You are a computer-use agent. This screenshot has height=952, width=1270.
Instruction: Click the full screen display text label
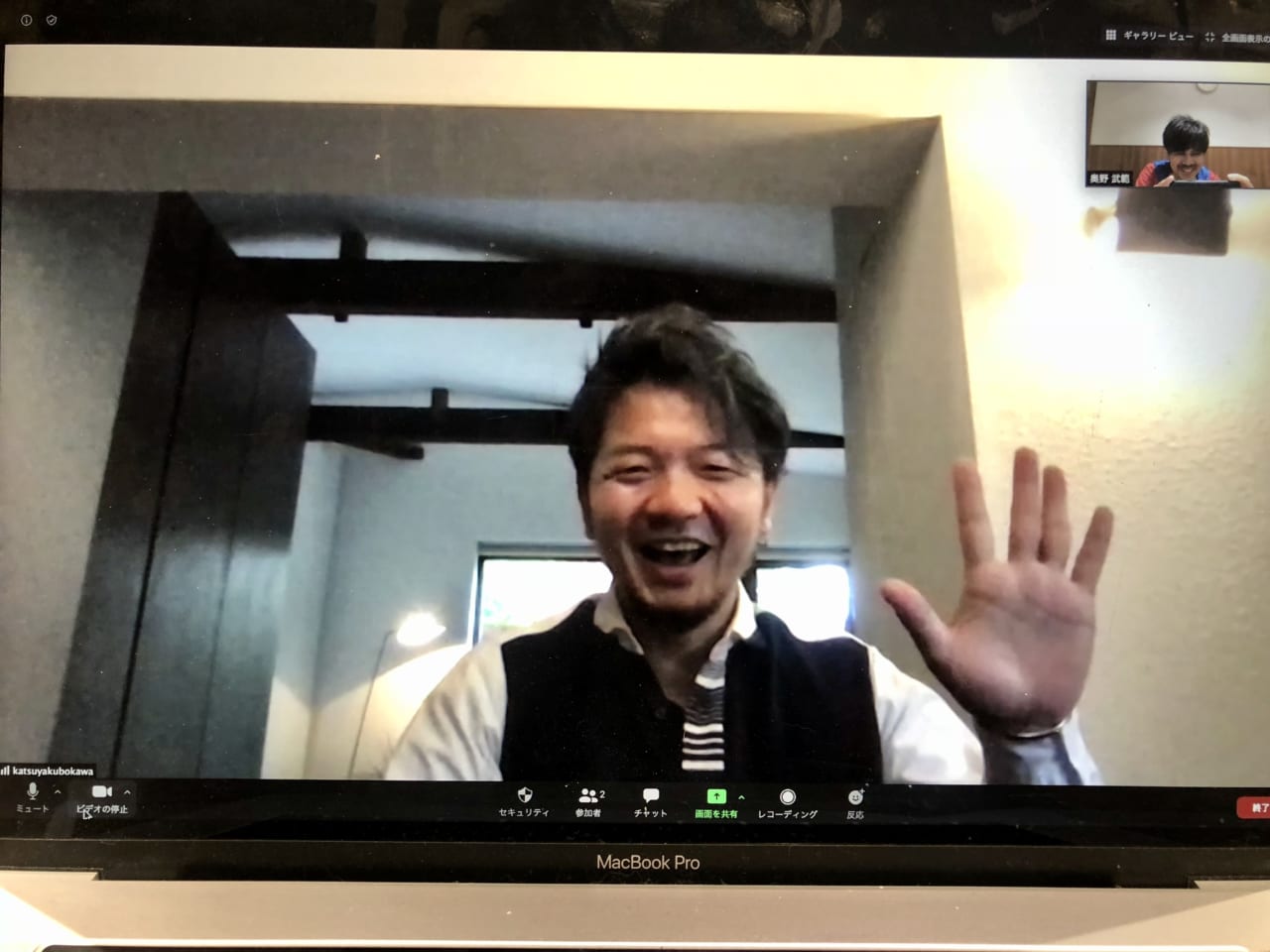(x=1245, y=38)
